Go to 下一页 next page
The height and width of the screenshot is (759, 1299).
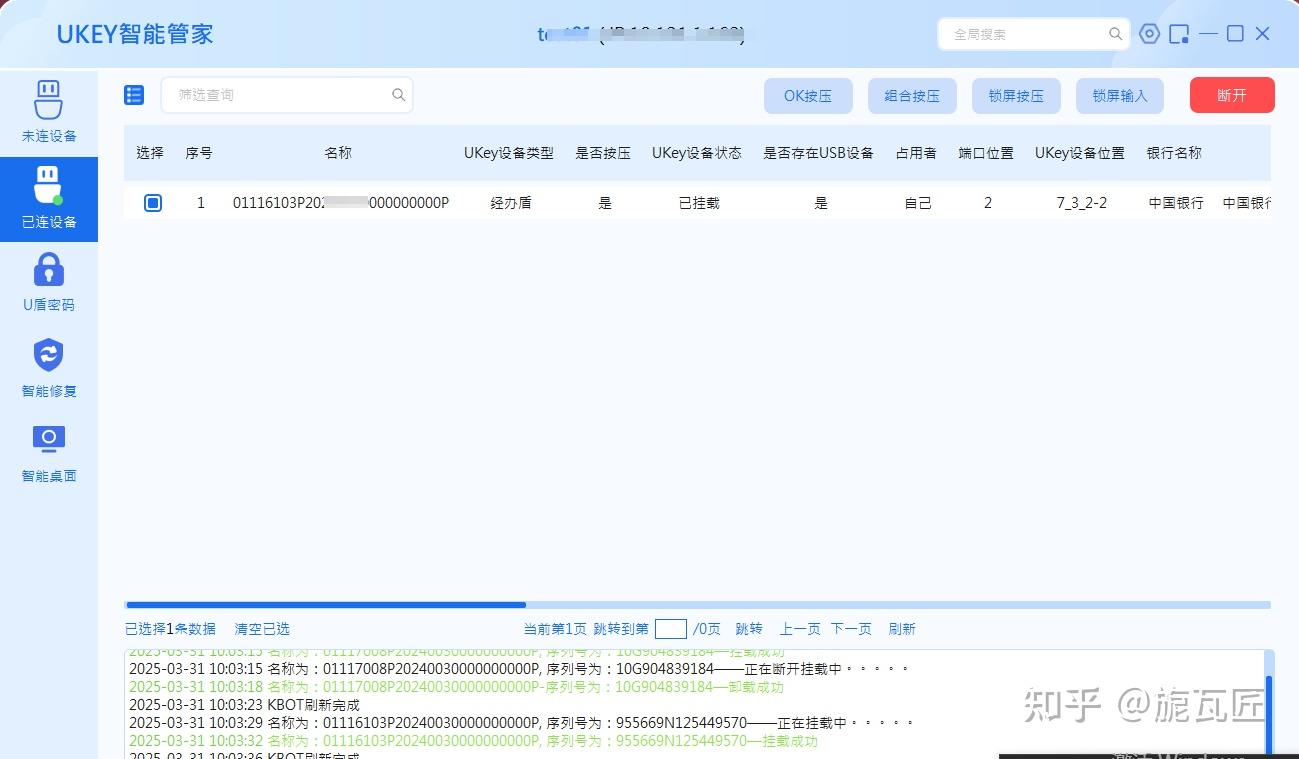[851, 628]
